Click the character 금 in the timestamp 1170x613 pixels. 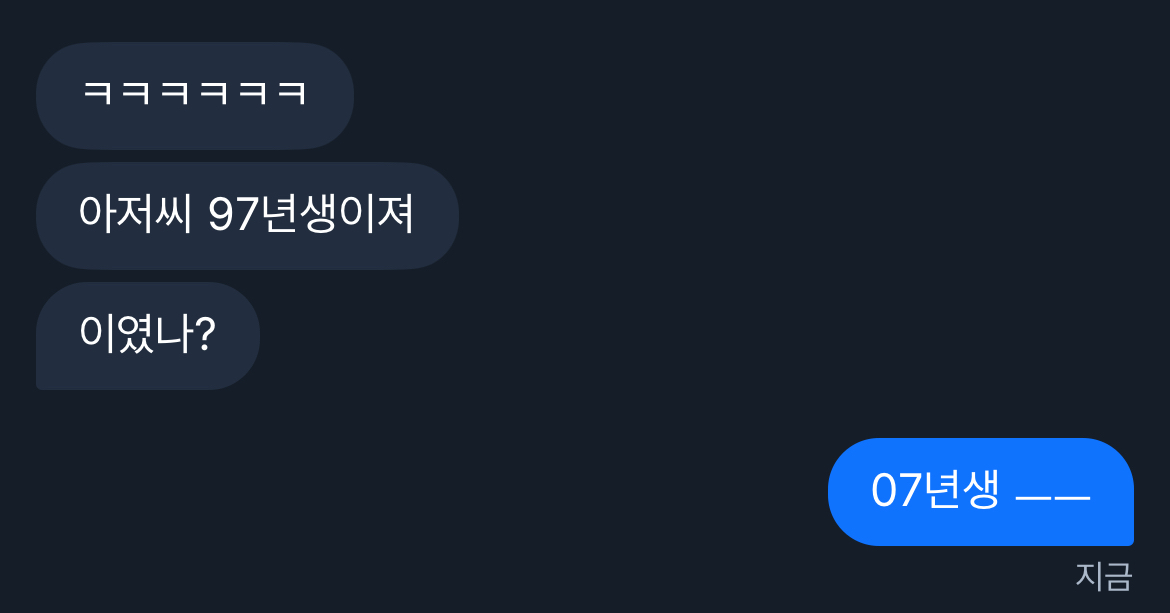coord(1118,576)
